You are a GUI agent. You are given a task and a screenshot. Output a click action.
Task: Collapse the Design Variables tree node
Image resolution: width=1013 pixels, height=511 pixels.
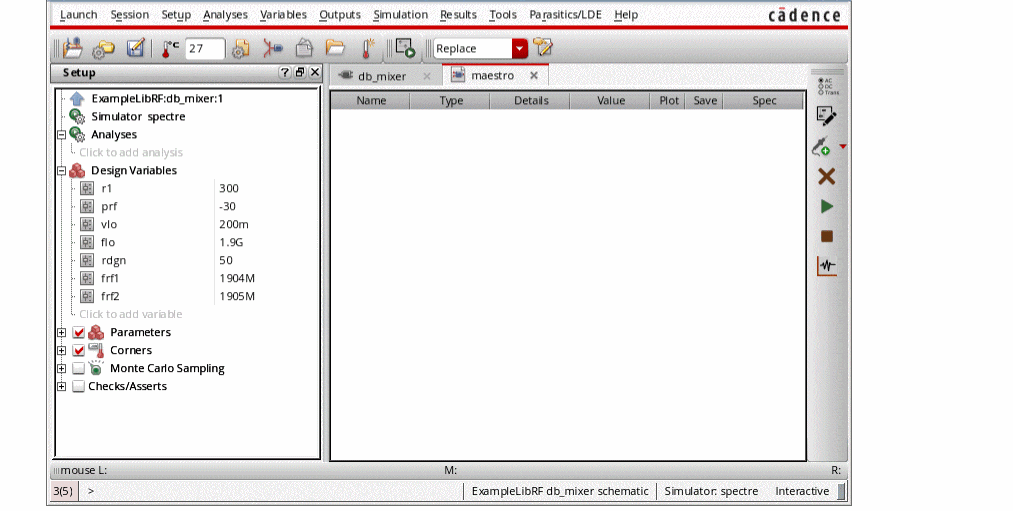pos(61,171)
